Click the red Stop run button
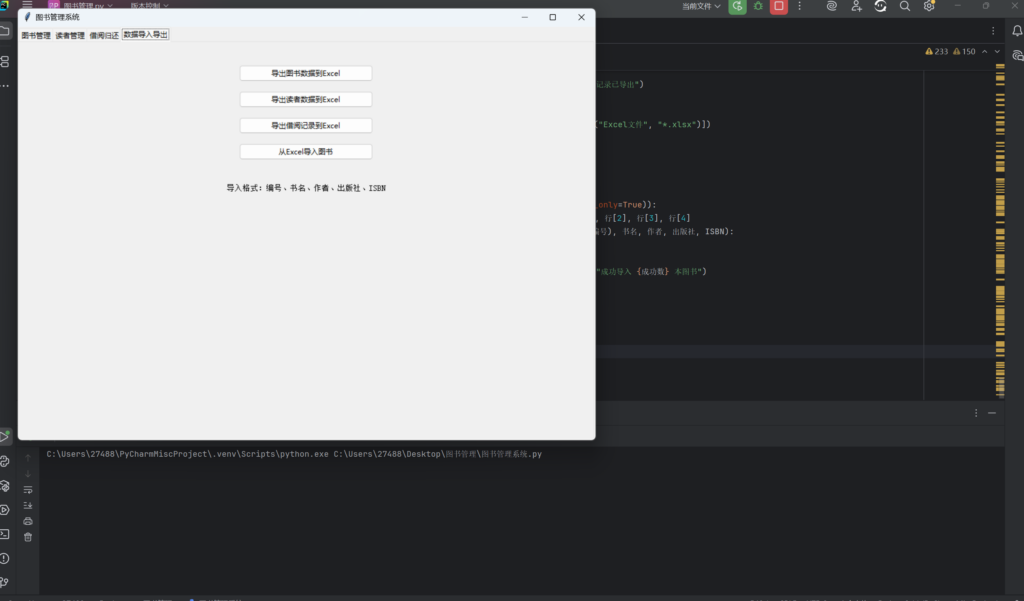 click(x=778, y=6)
